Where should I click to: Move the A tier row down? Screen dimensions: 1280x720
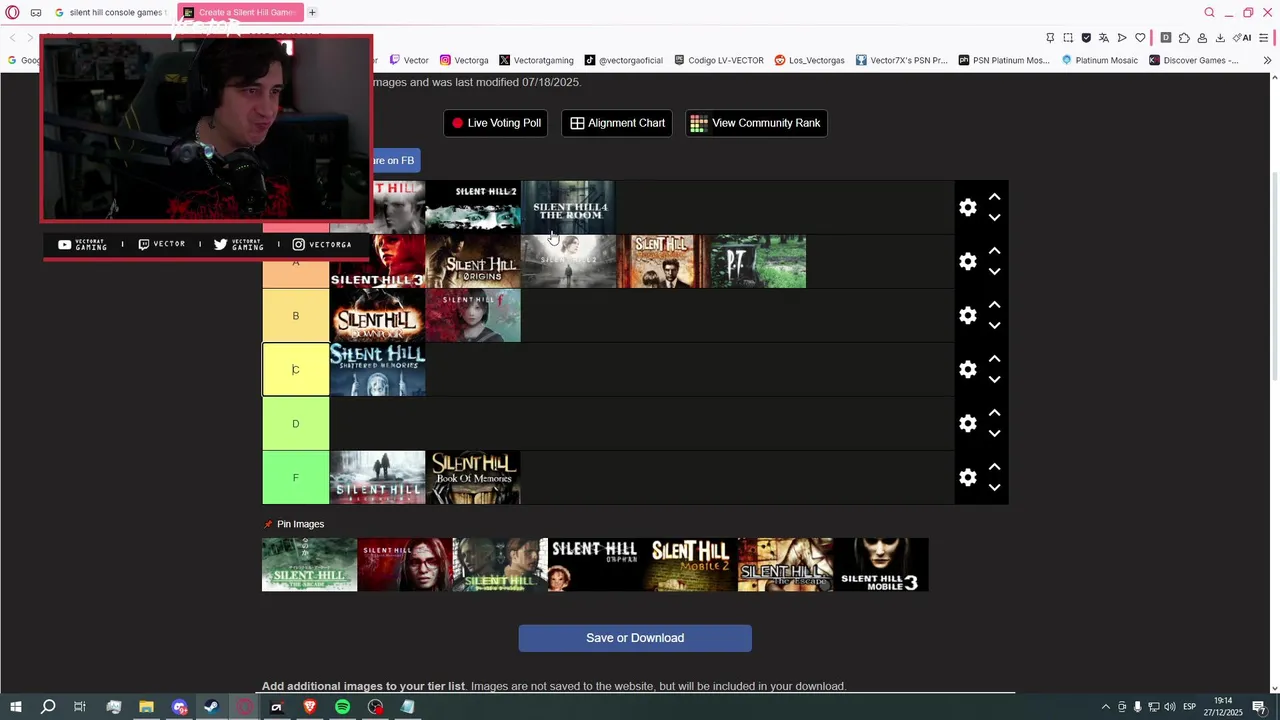tap(994, 272)
